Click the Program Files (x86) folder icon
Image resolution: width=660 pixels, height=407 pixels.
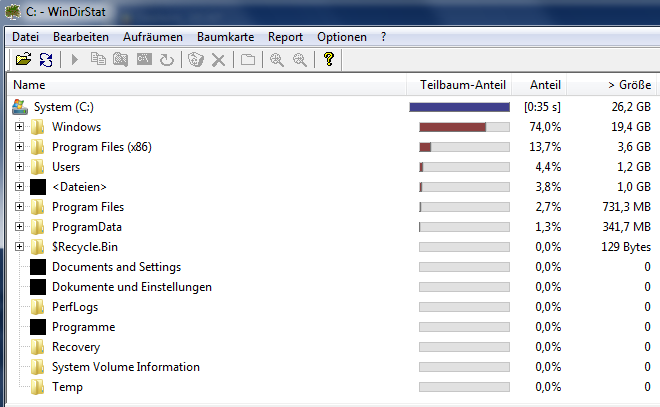[x=37, y=147]
